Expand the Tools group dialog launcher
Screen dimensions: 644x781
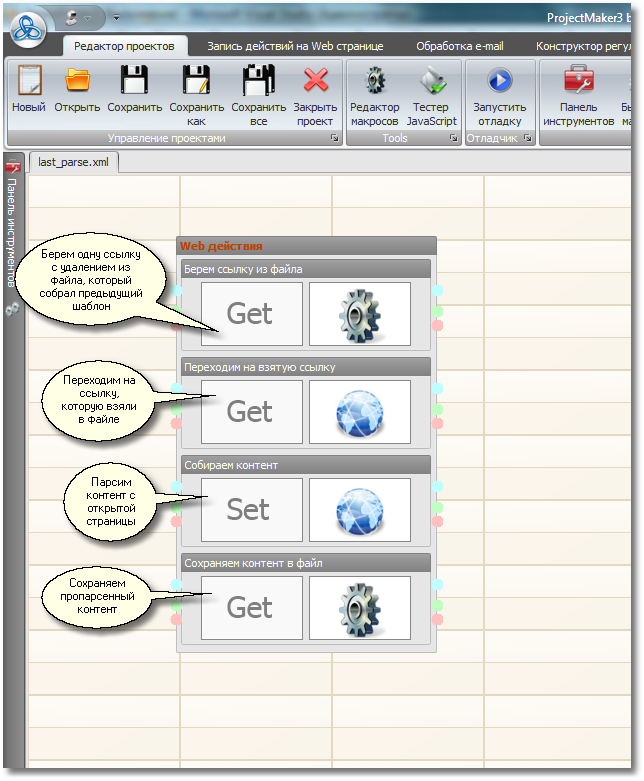click(454, 139)
